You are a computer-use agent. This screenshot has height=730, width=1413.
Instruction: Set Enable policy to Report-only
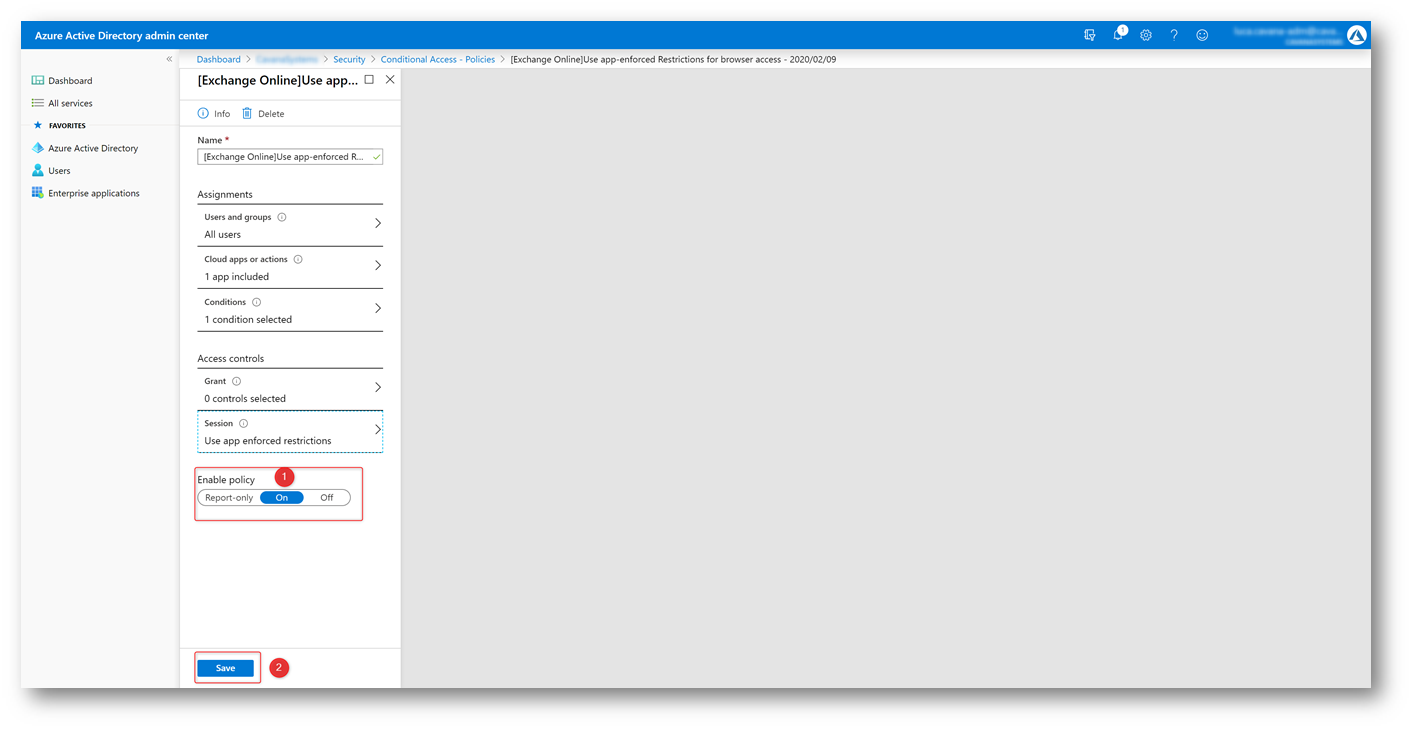tap(229, 498)
